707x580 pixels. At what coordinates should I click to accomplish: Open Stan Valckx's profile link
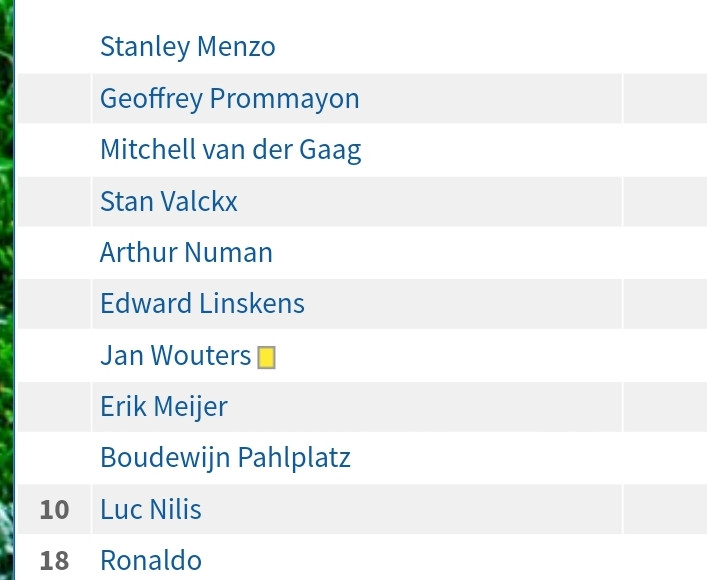pyautogui.click(x=169, y=201)
